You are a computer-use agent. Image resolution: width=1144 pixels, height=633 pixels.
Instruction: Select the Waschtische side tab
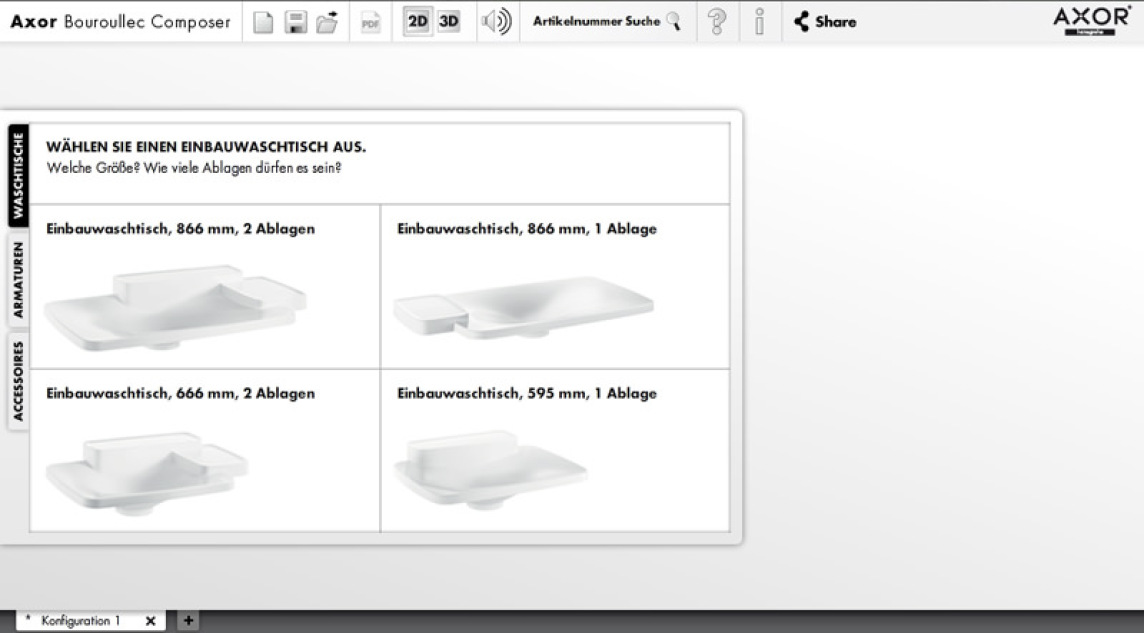(18, 176)
